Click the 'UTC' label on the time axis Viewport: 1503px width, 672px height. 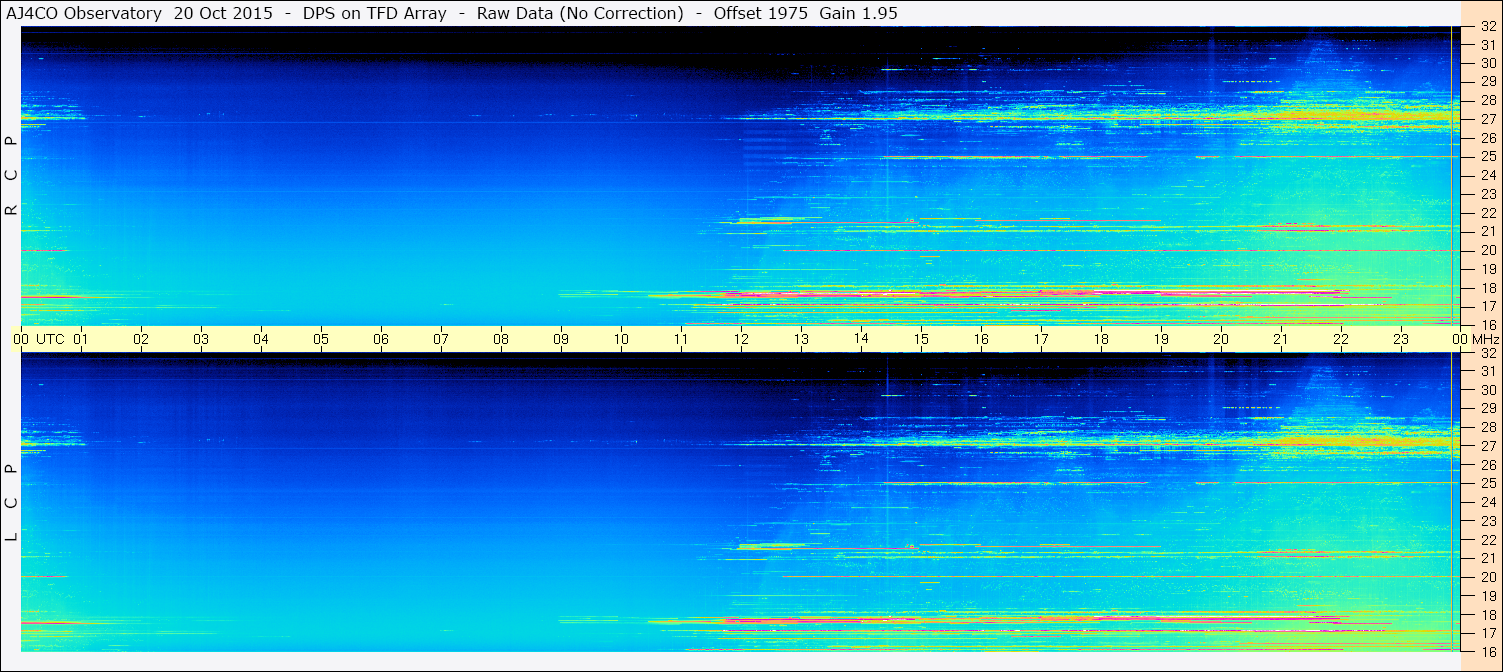point(50,339)
